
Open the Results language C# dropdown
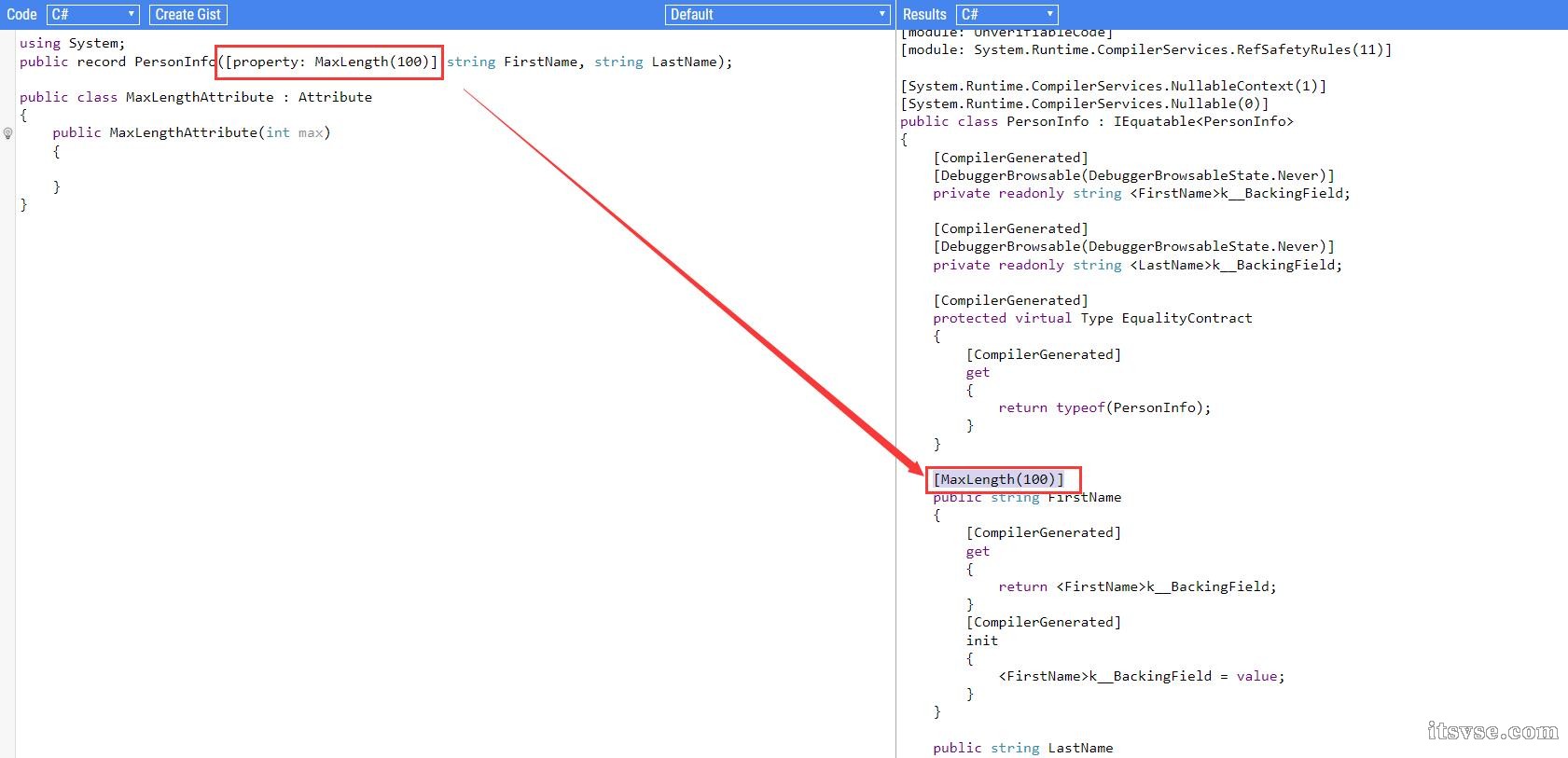(1007, 14)
